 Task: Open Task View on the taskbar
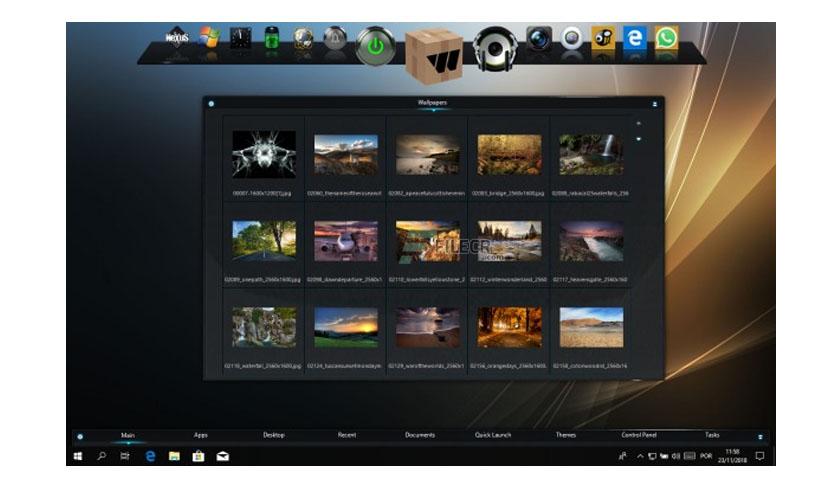coord(125,456)
